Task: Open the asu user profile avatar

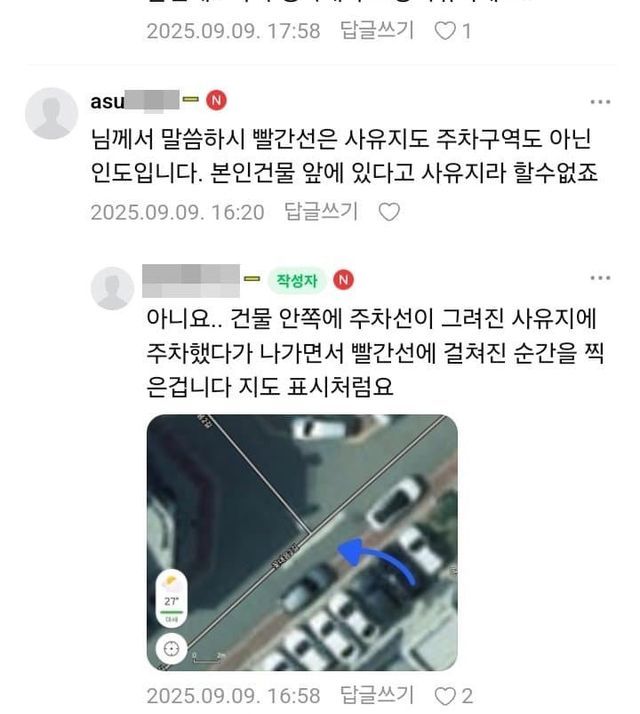Action: pos(51,113)
